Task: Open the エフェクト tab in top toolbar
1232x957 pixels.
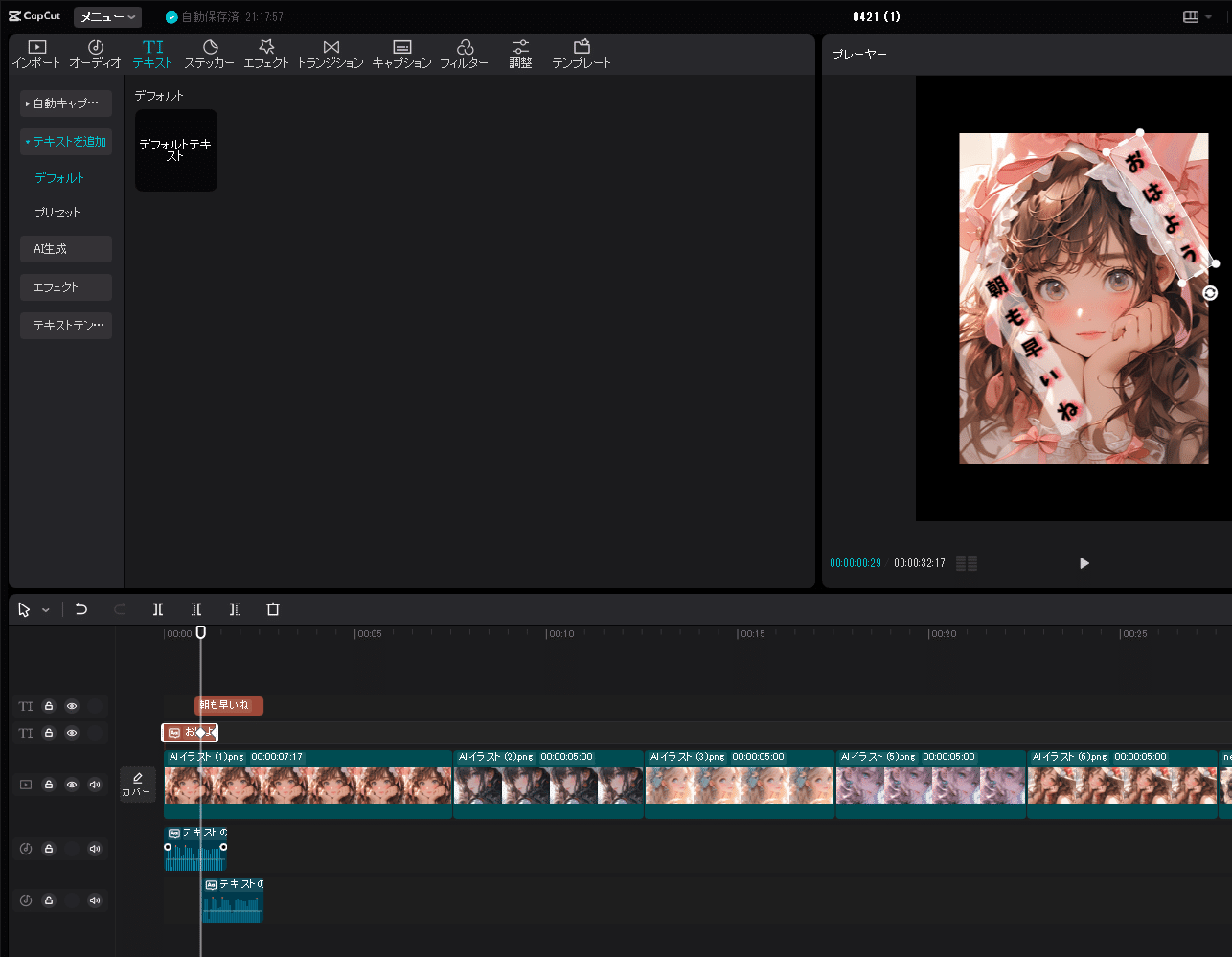Action: tap(266, 54)
